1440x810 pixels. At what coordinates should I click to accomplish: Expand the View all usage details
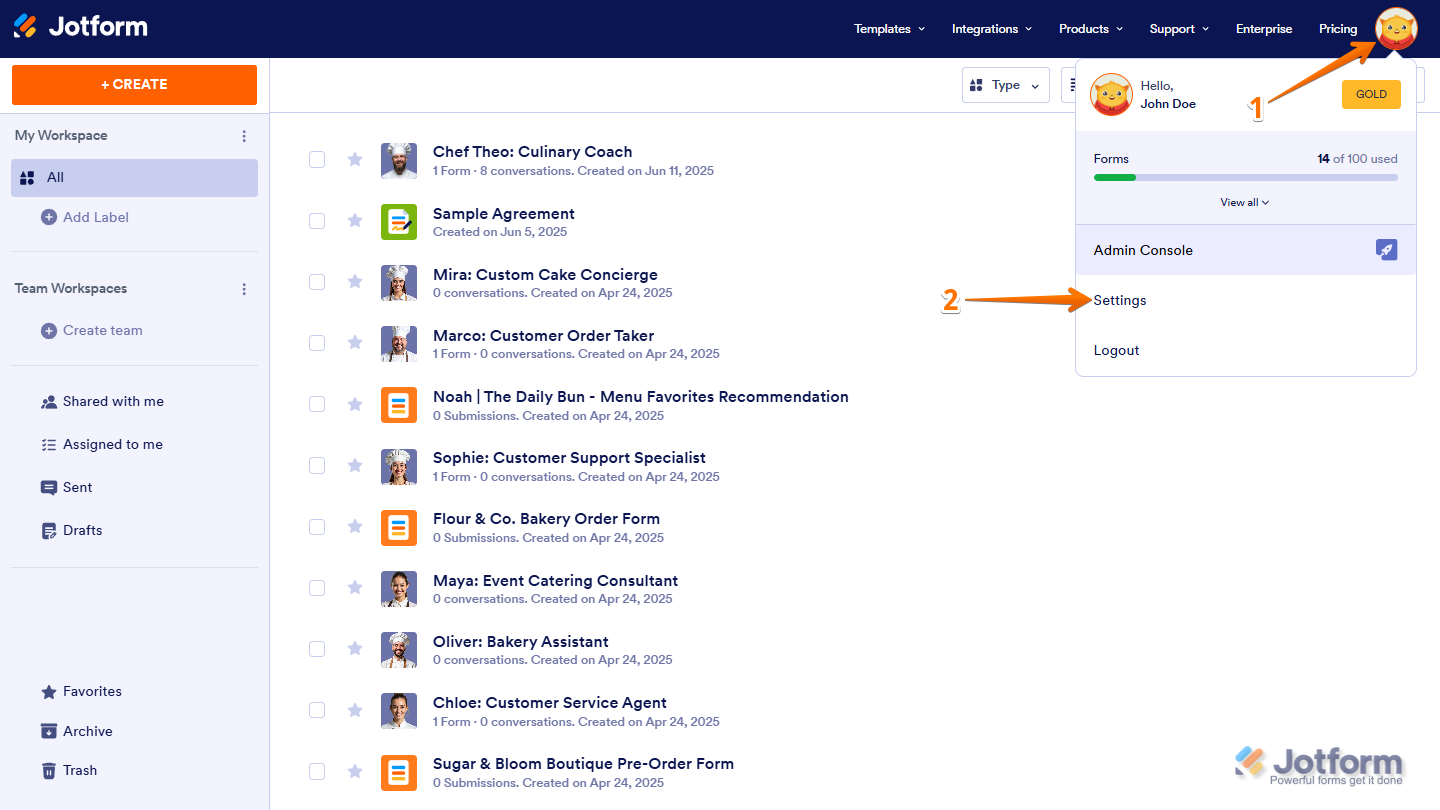click(x=1244, y=202)
